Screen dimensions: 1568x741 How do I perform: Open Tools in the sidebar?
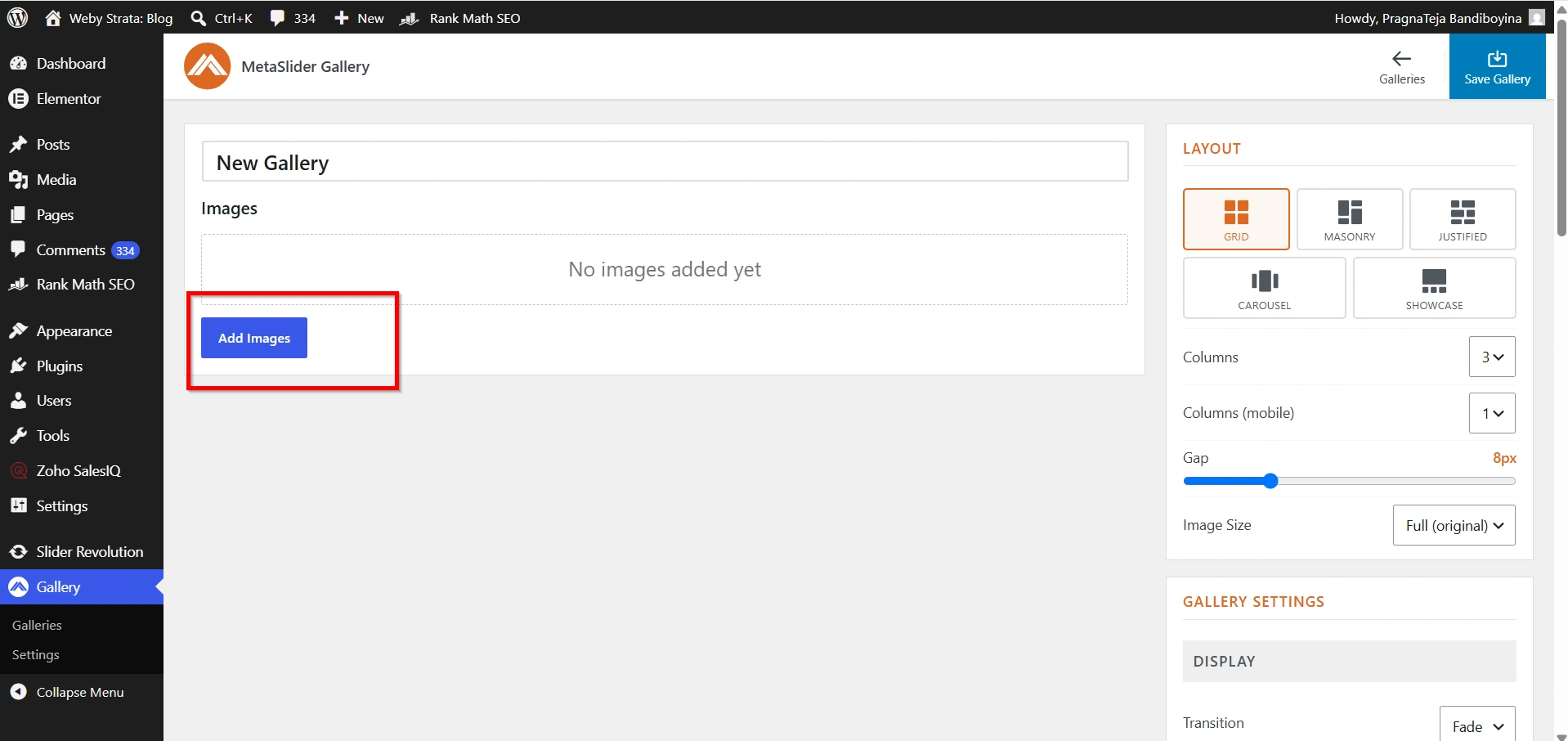(x=82, y=435)
